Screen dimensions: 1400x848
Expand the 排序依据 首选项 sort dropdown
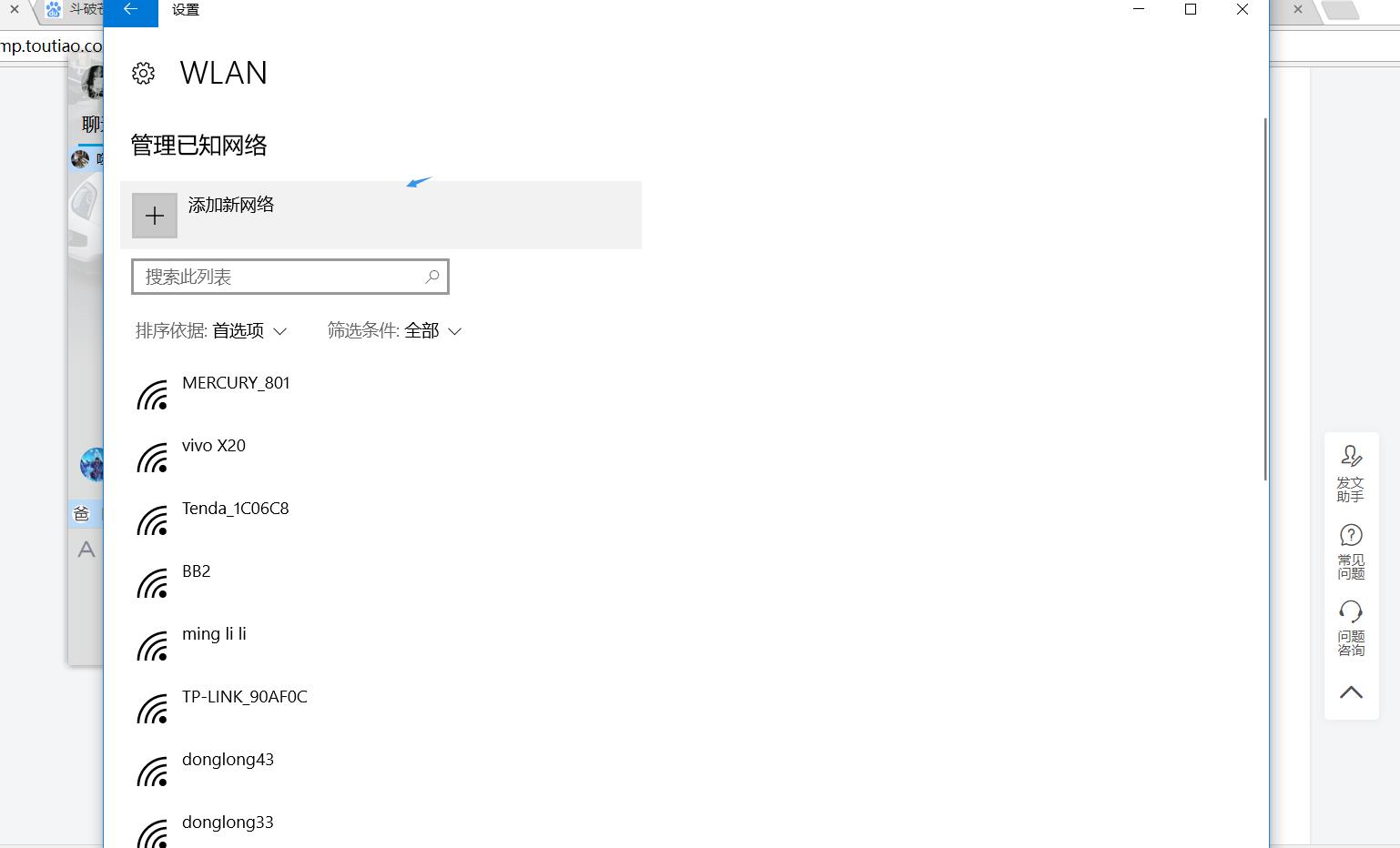[211, 330]
